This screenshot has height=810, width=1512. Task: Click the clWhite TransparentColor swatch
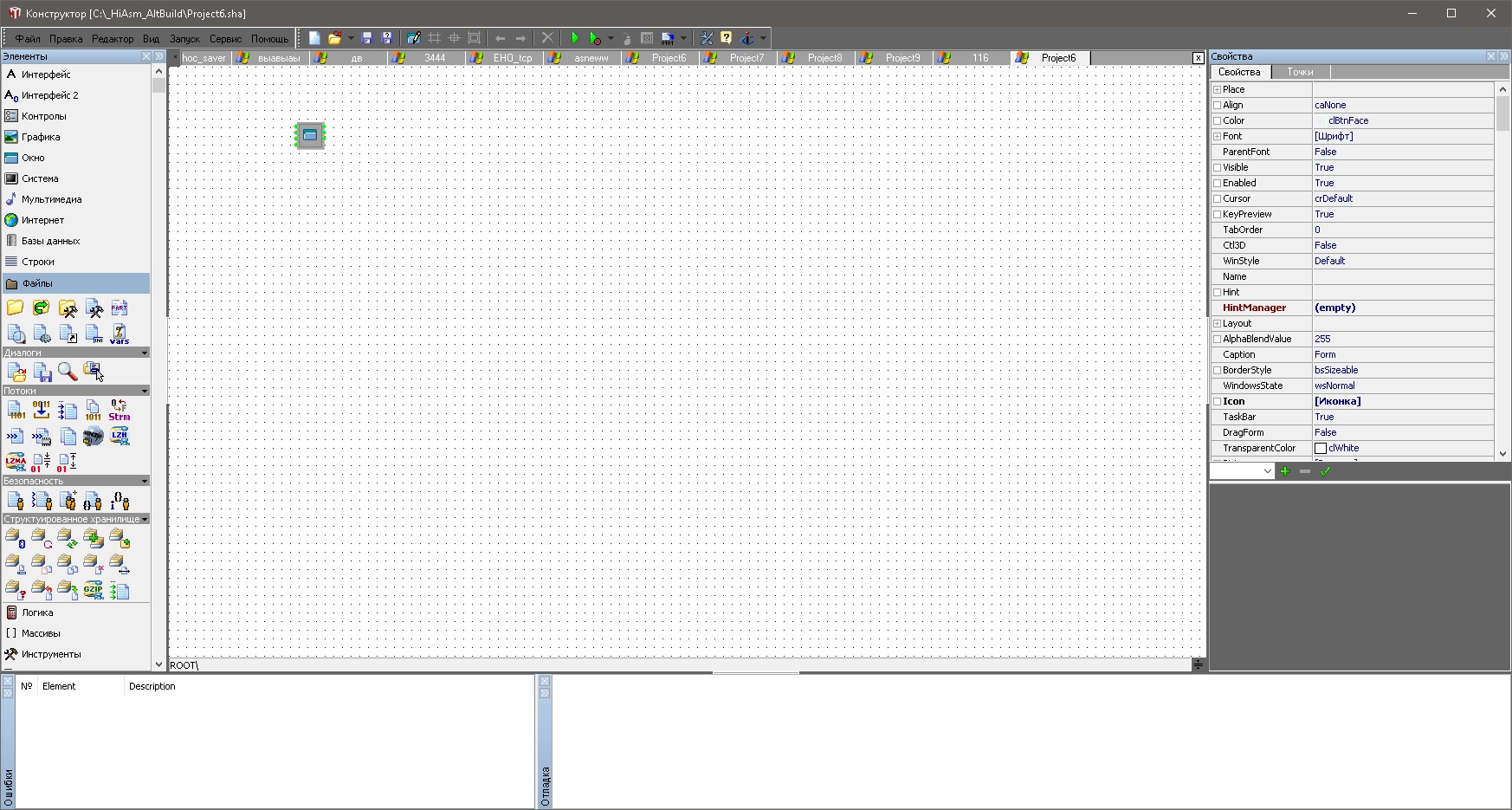pyautogui.click(x=1321, y=448)
